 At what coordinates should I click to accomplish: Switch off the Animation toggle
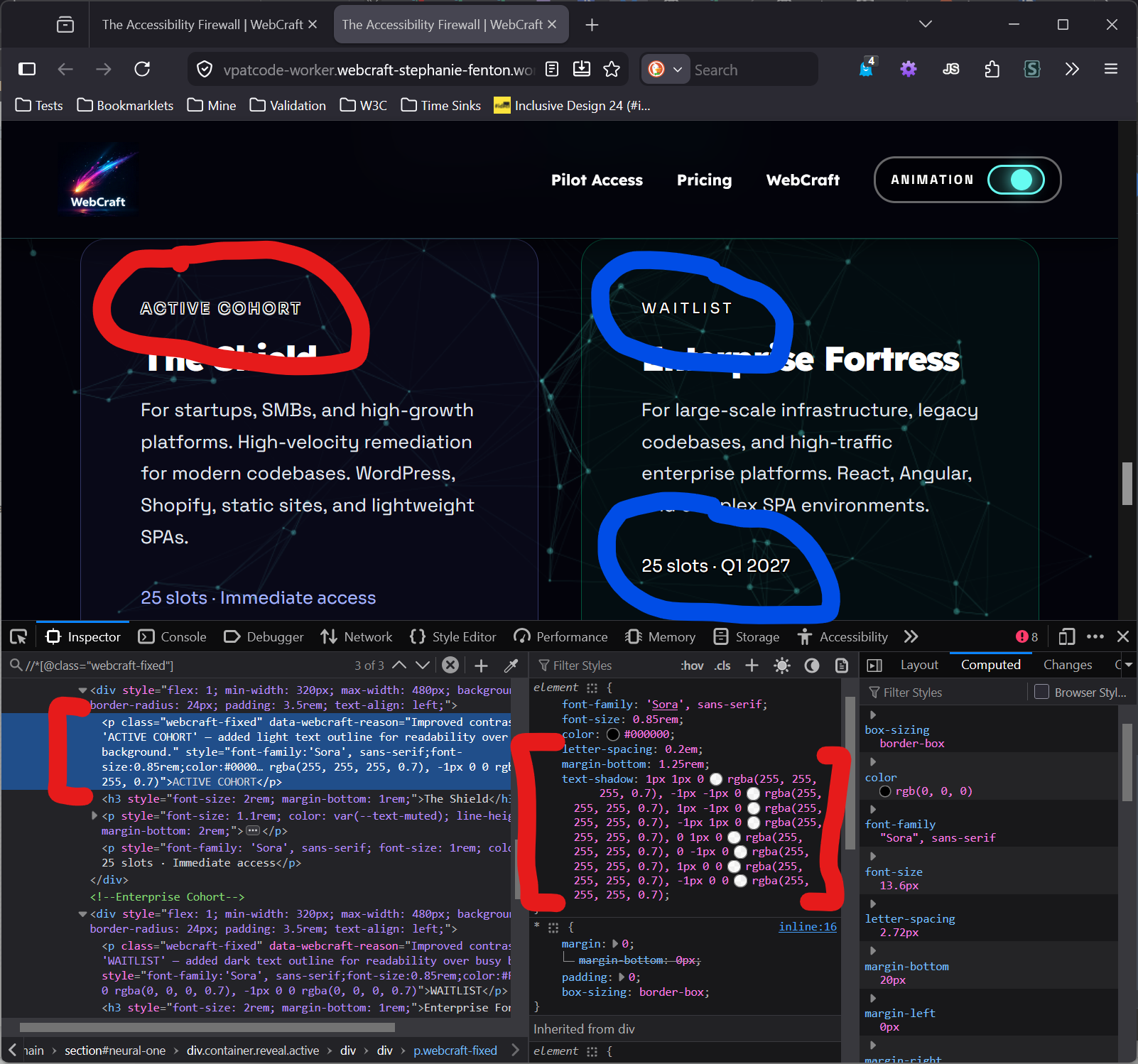pos(1016,180)
